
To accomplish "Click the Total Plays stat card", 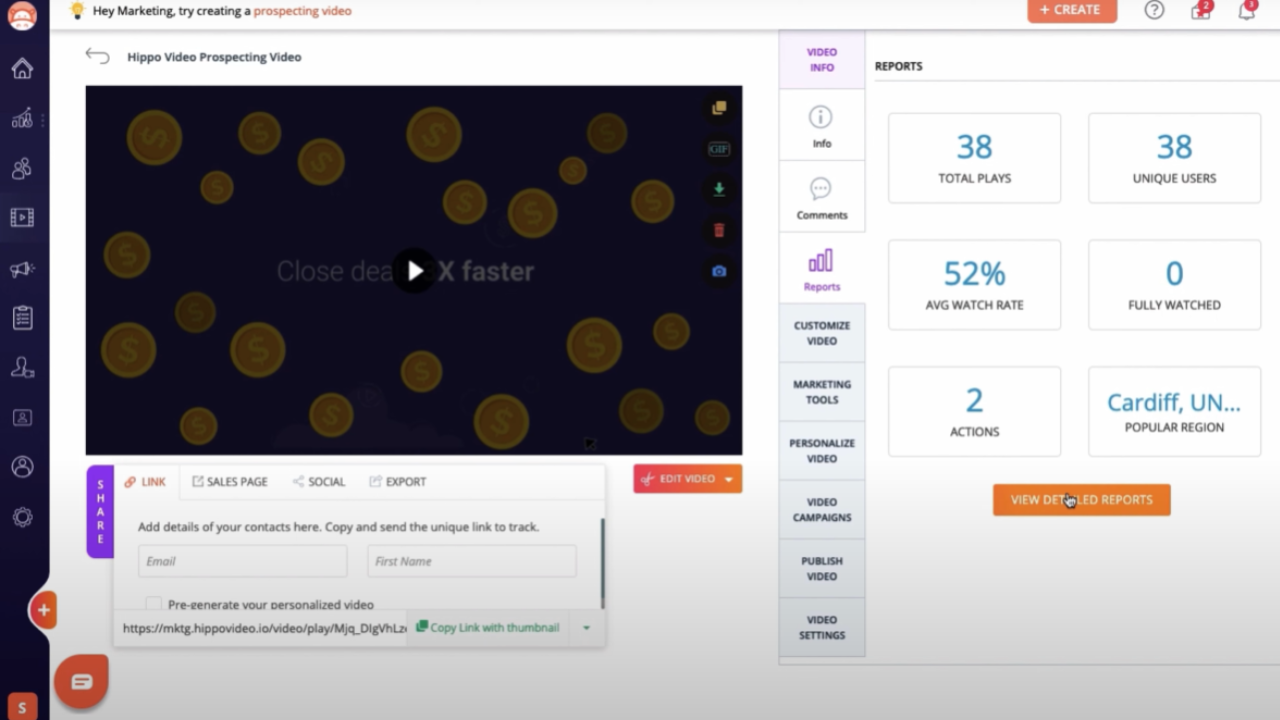I will (x=974, y=158).
